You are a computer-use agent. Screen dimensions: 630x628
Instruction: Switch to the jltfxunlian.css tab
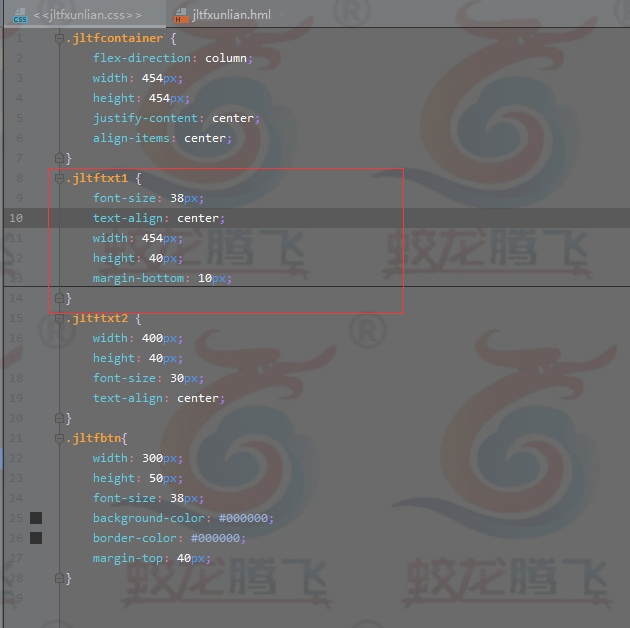tap(88, 15)
